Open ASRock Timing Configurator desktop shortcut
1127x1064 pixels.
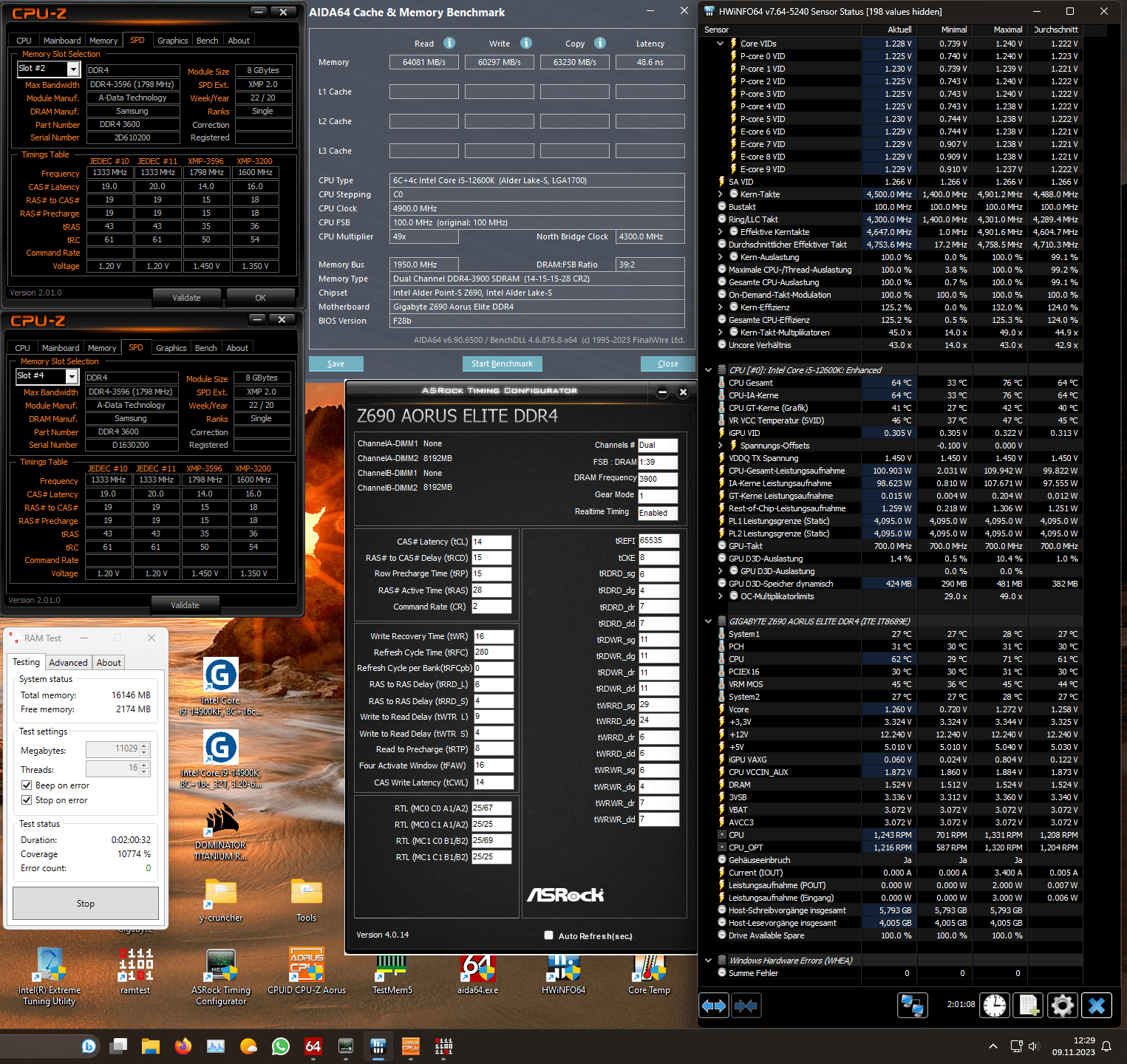tap(221, 976)
